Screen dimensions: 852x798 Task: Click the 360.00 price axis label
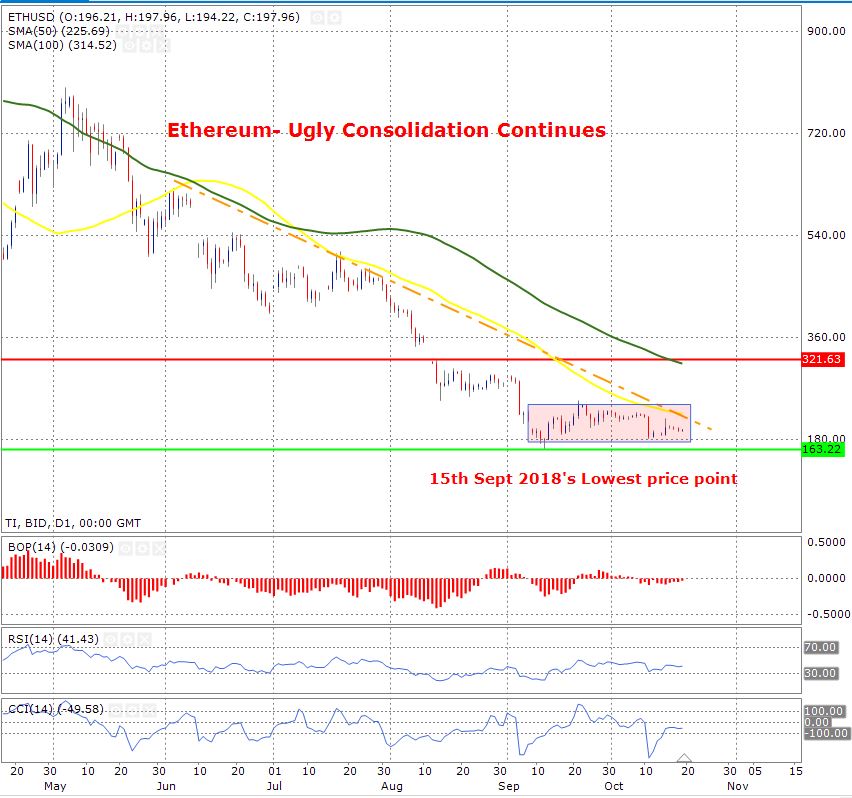click(x=826, y=337)
